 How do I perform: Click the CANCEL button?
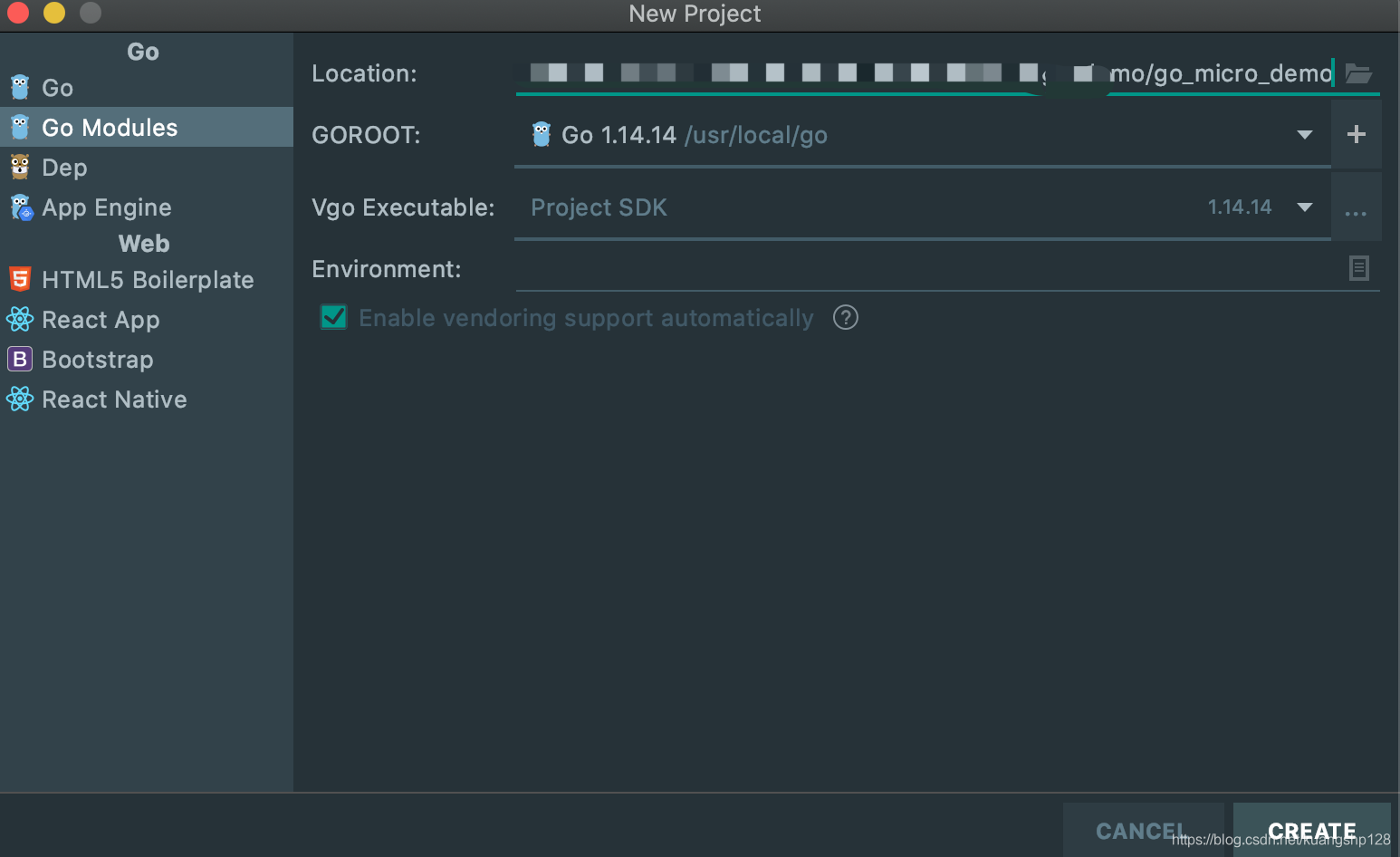click(x=1143, y=830)
